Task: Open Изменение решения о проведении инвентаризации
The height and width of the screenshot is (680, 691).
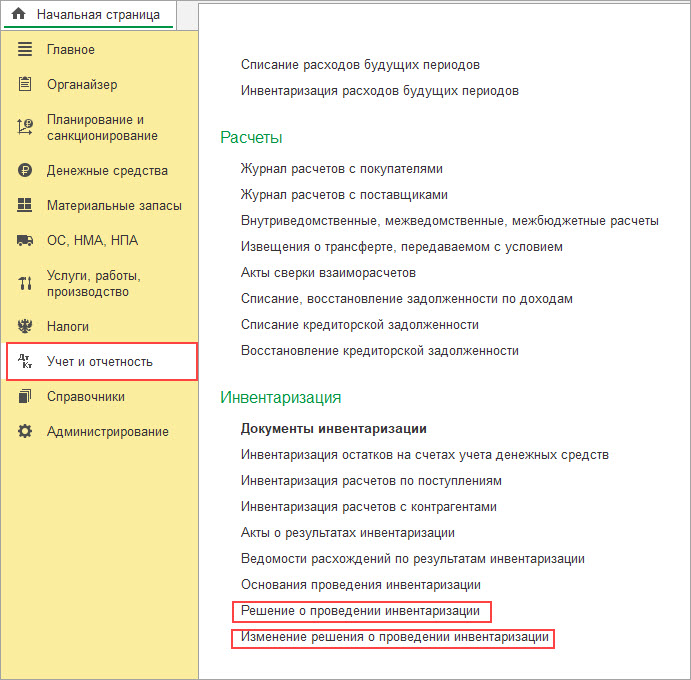Action: pyautogui.click(x=394, y=637)
